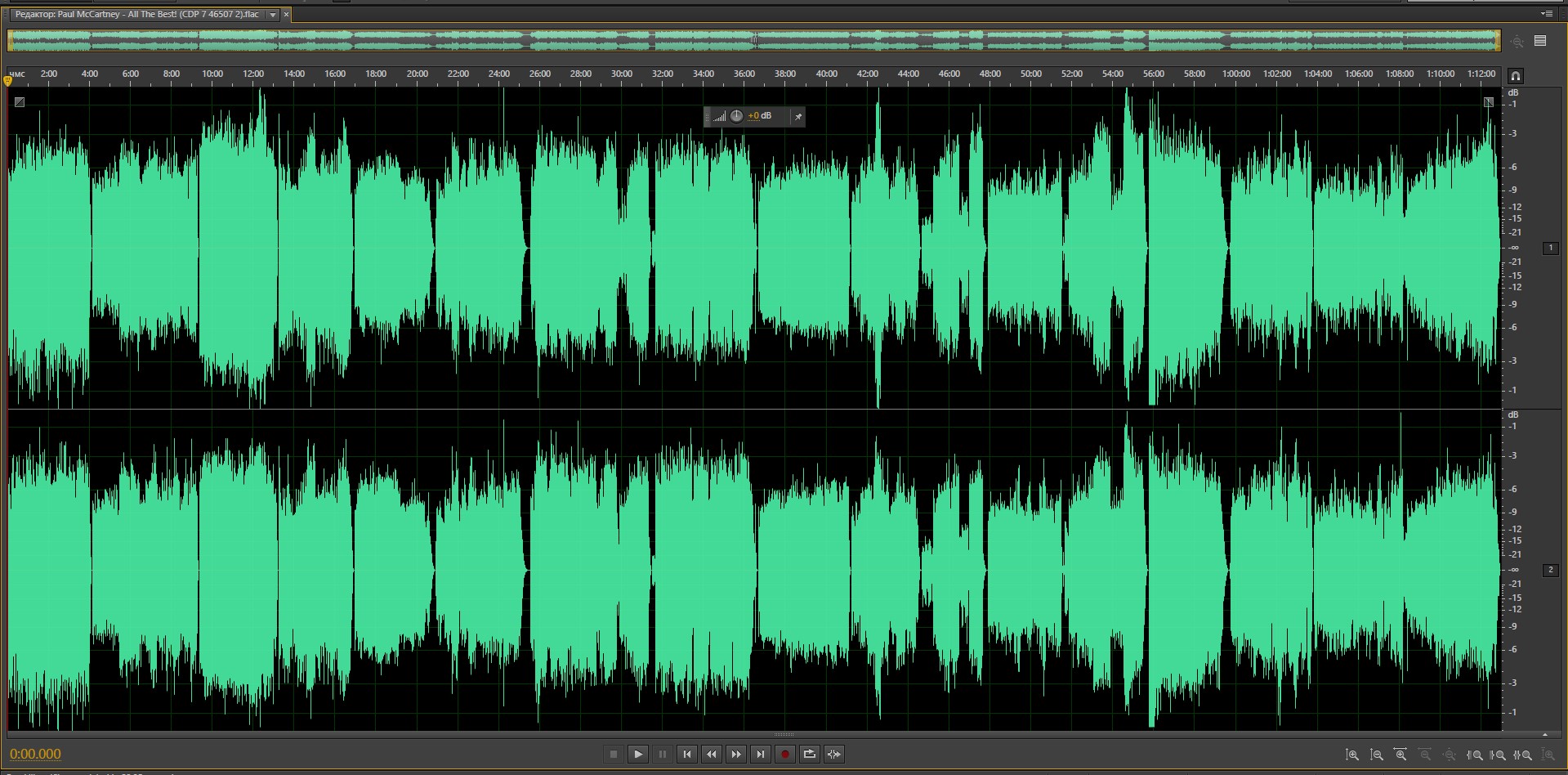Click the fade-in handle at waveform start
This screenshot has height=775, width=1568.
click(20, 102)
